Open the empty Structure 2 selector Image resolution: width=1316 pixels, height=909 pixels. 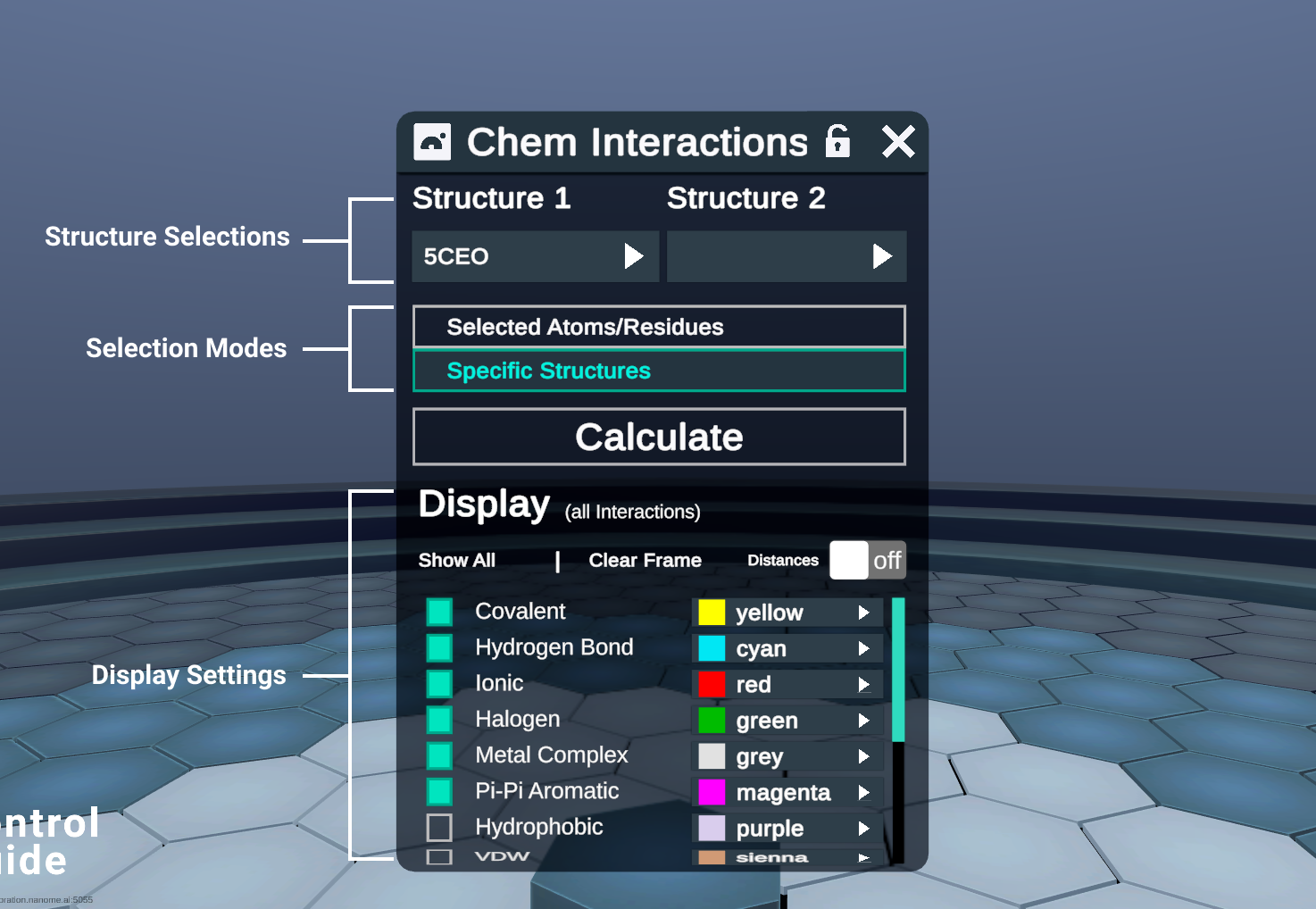(x=786, y=256)
